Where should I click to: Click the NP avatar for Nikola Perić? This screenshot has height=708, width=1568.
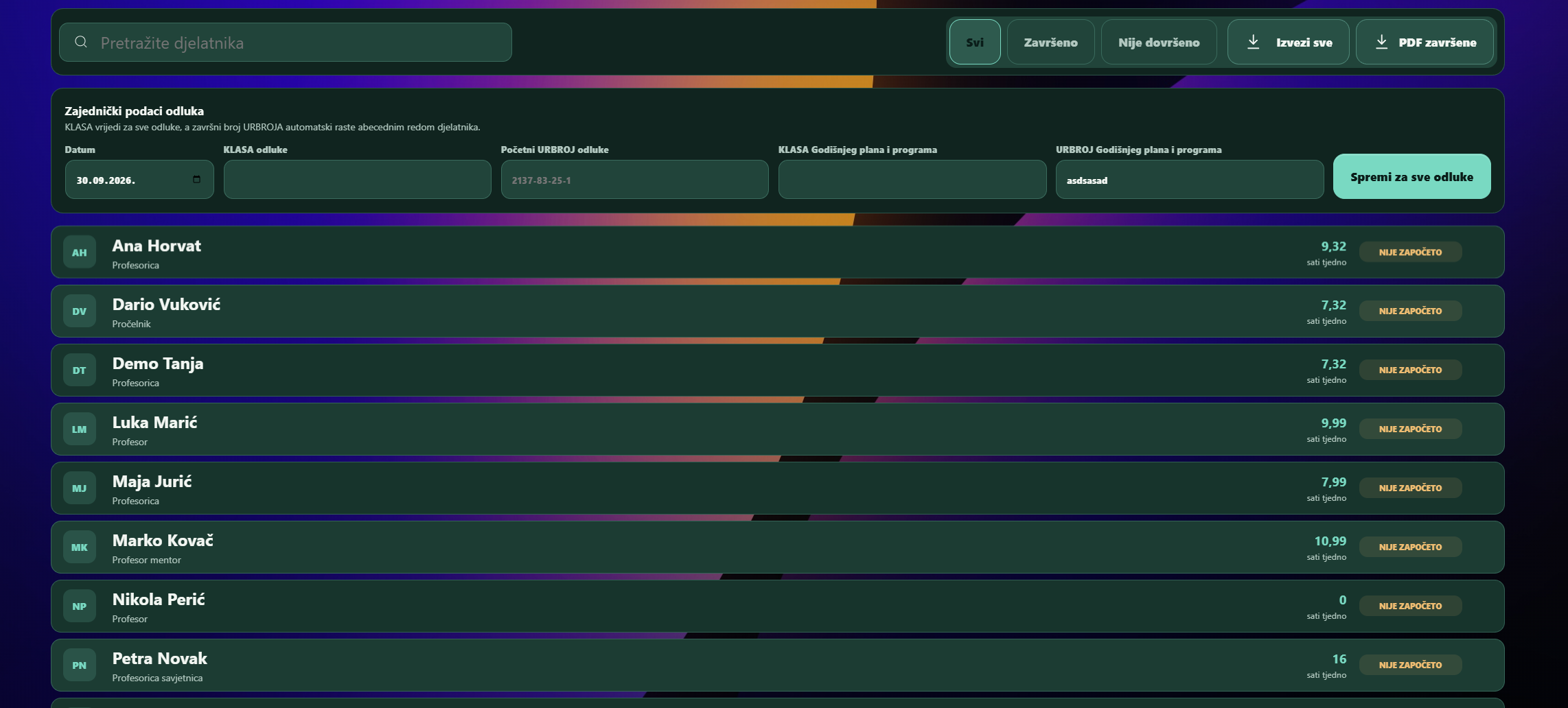80,606
